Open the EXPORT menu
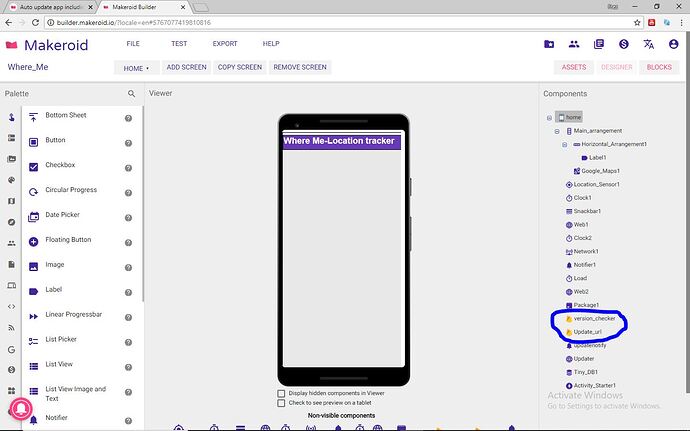690x431 pixels. (225, 44)
